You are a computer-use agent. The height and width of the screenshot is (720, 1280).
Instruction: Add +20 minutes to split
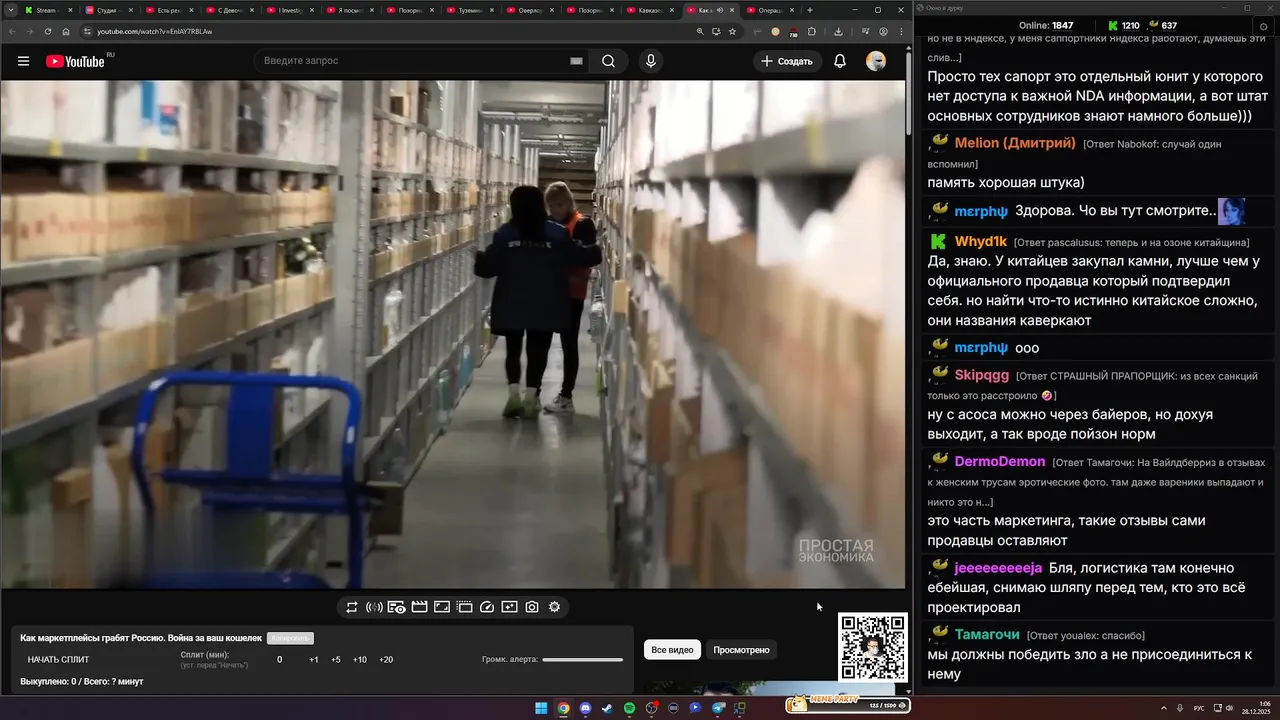(386, 660)
